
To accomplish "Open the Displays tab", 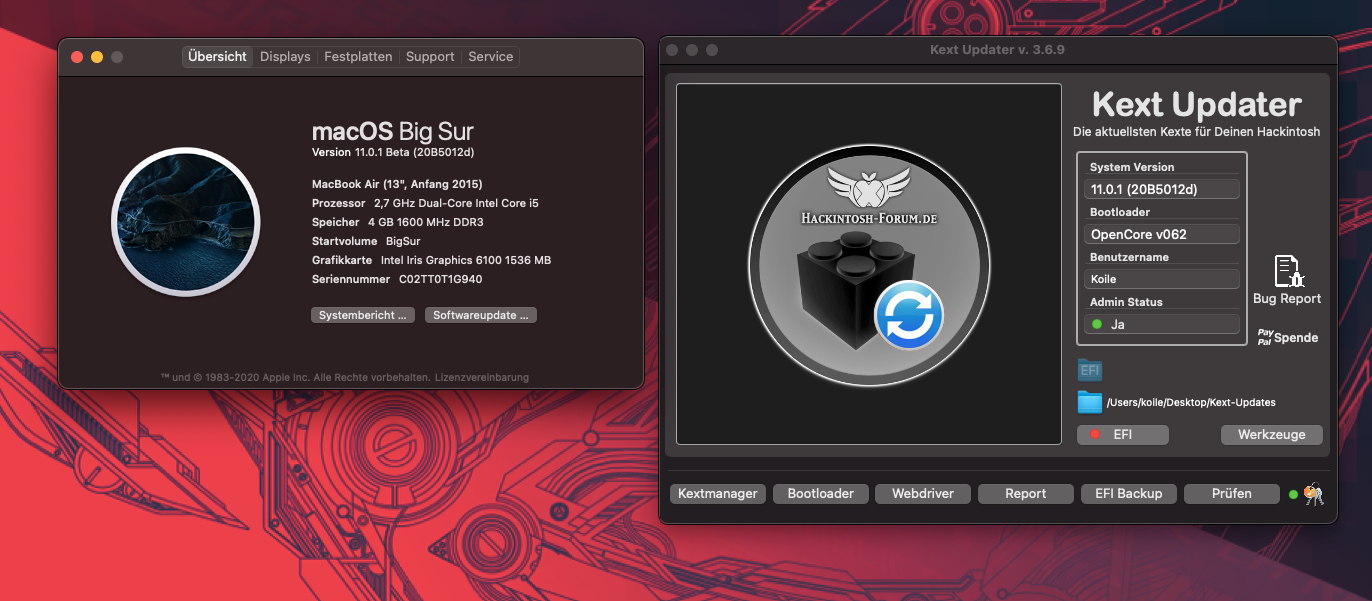I will [285, 57].
